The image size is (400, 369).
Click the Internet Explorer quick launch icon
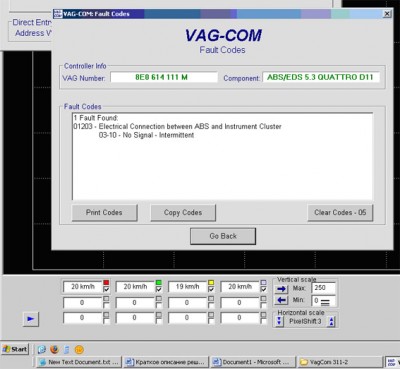(42, 349)
